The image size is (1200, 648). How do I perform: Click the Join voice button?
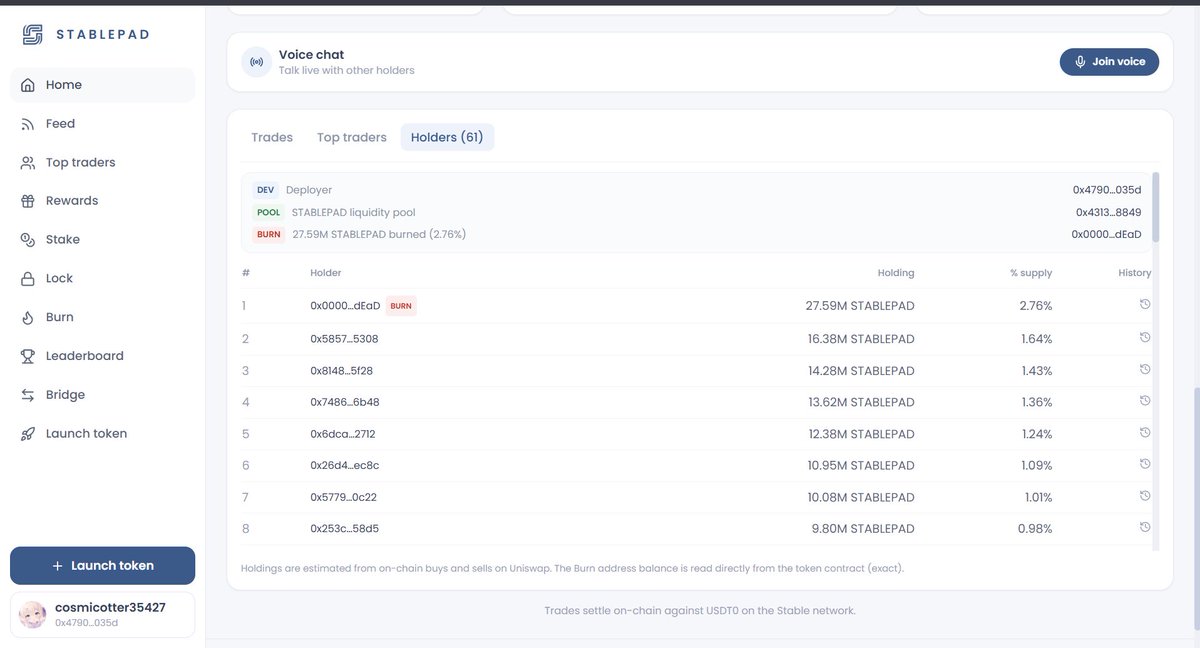pyautogui.click(x=1109, y=62)
